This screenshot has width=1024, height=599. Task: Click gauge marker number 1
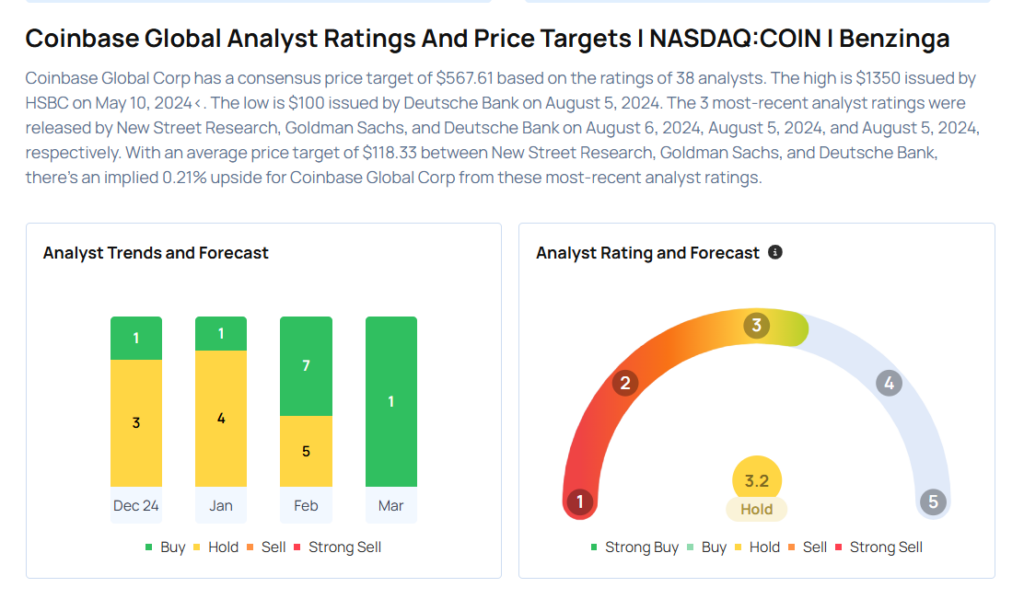[579, 502]
